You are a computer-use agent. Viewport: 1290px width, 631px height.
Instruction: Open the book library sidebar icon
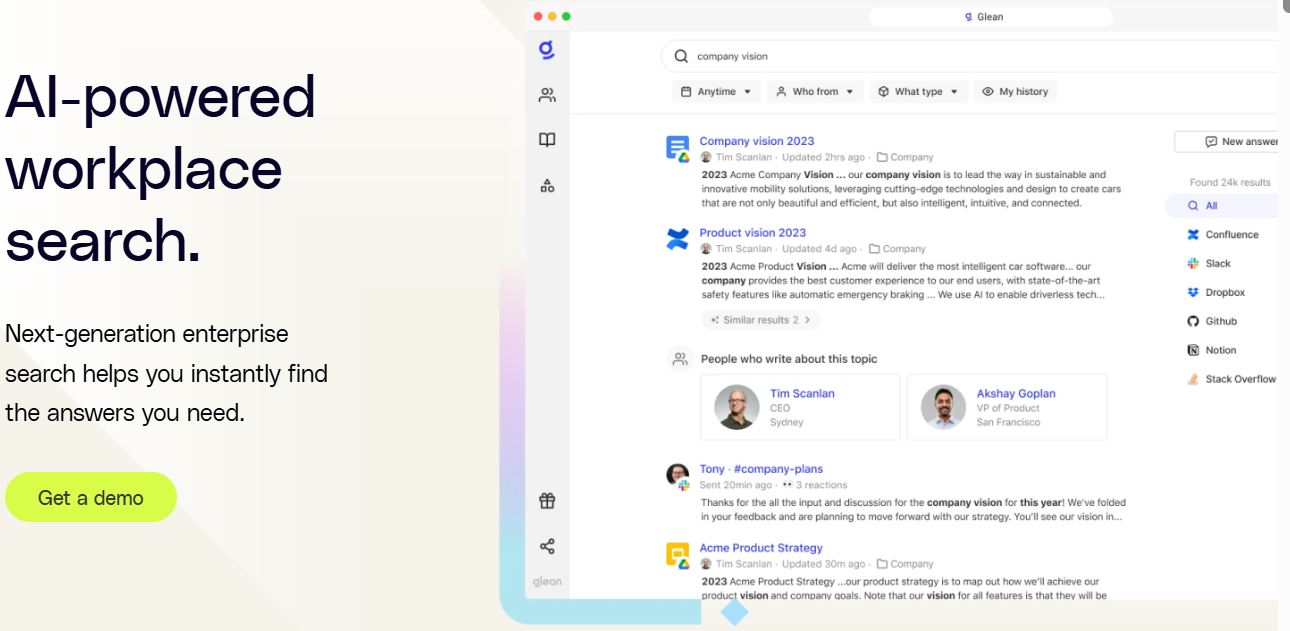click(547, 140)
